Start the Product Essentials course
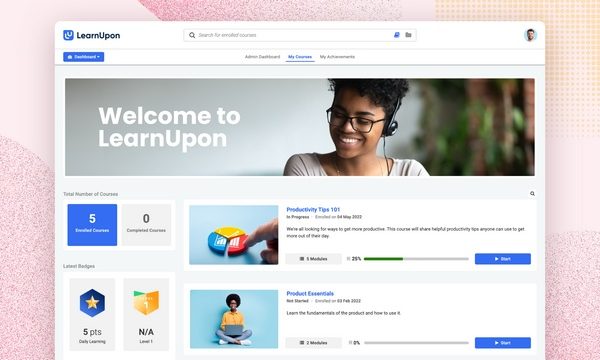This screenshot has height=360, width=600. [x=503, y=343]
